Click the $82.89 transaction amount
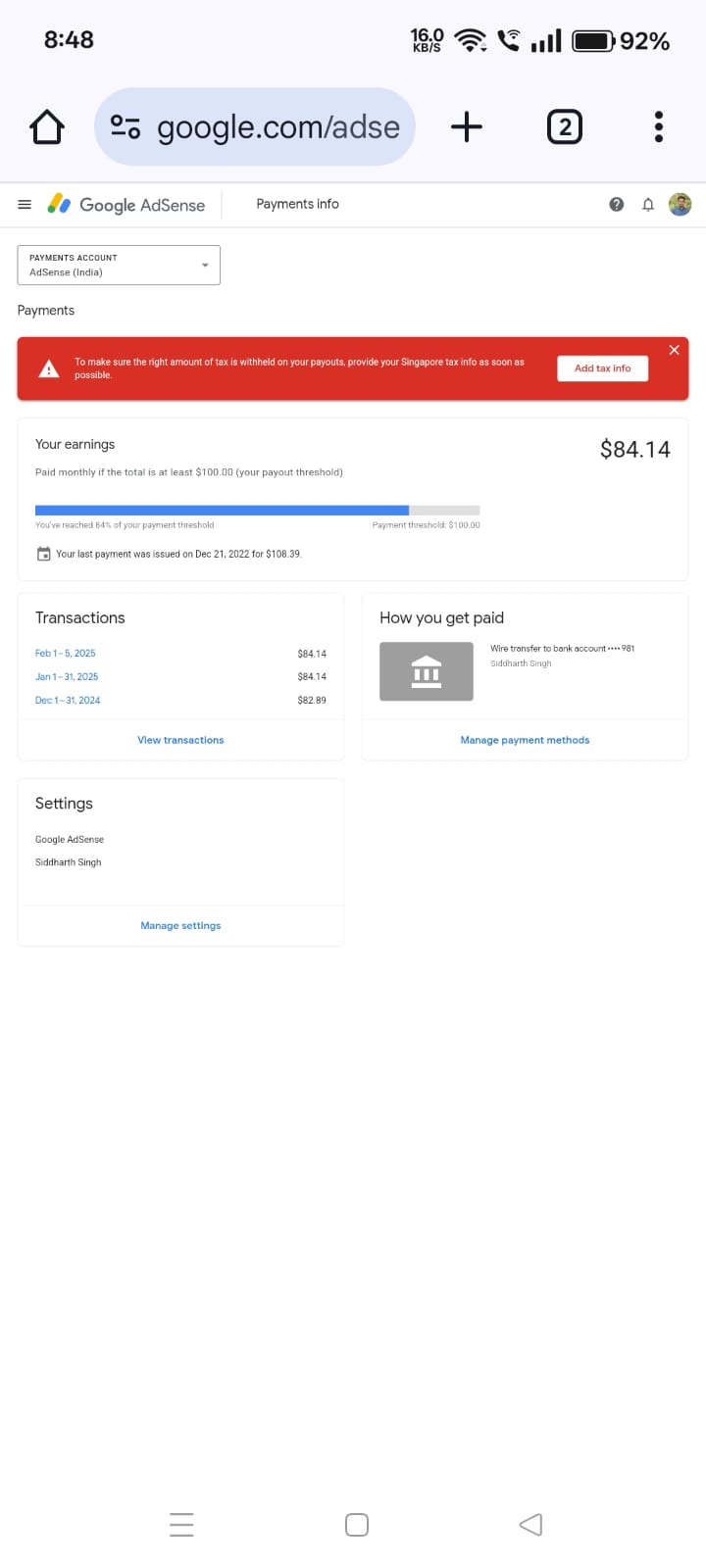 [x=312, y=701]
